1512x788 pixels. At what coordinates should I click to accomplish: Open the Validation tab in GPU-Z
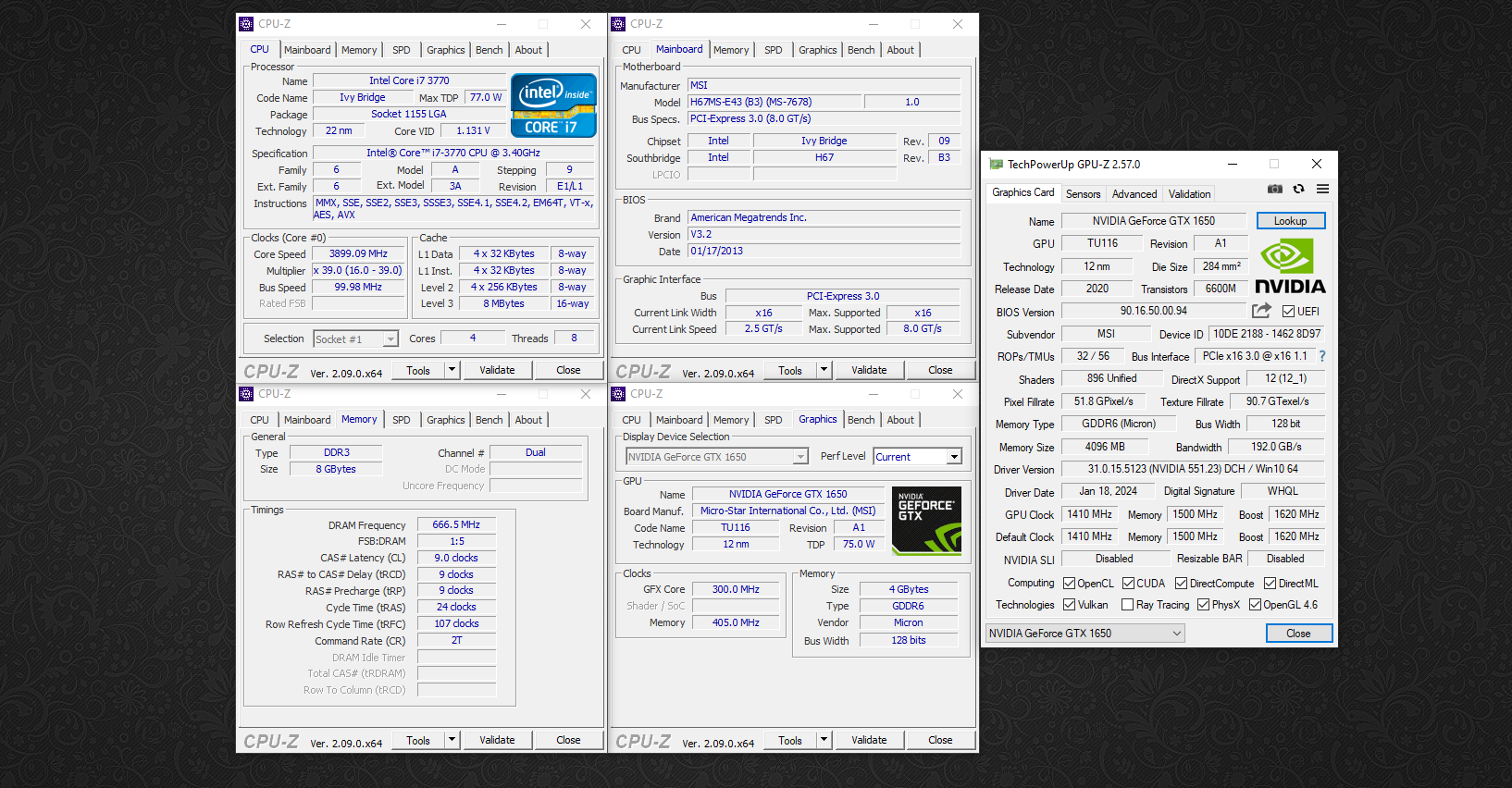click(1189, 194)
